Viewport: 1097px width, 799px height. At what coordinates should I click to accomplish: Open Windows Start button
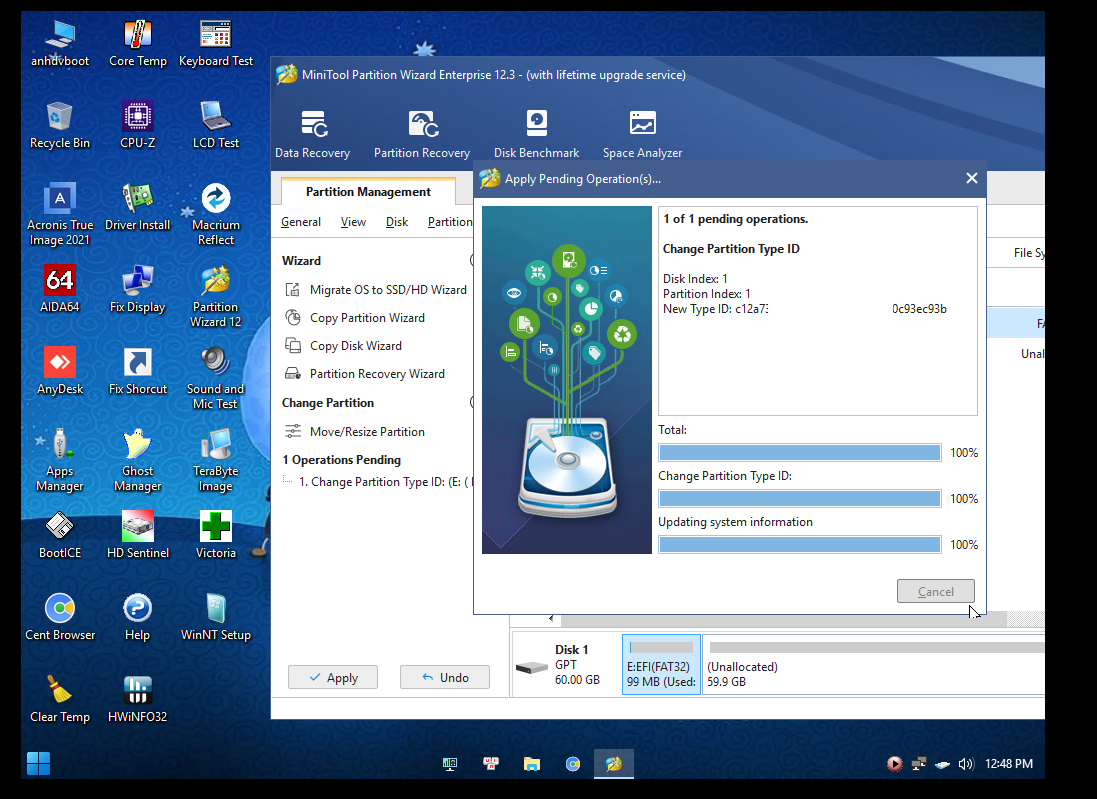[x=38, y=763]
